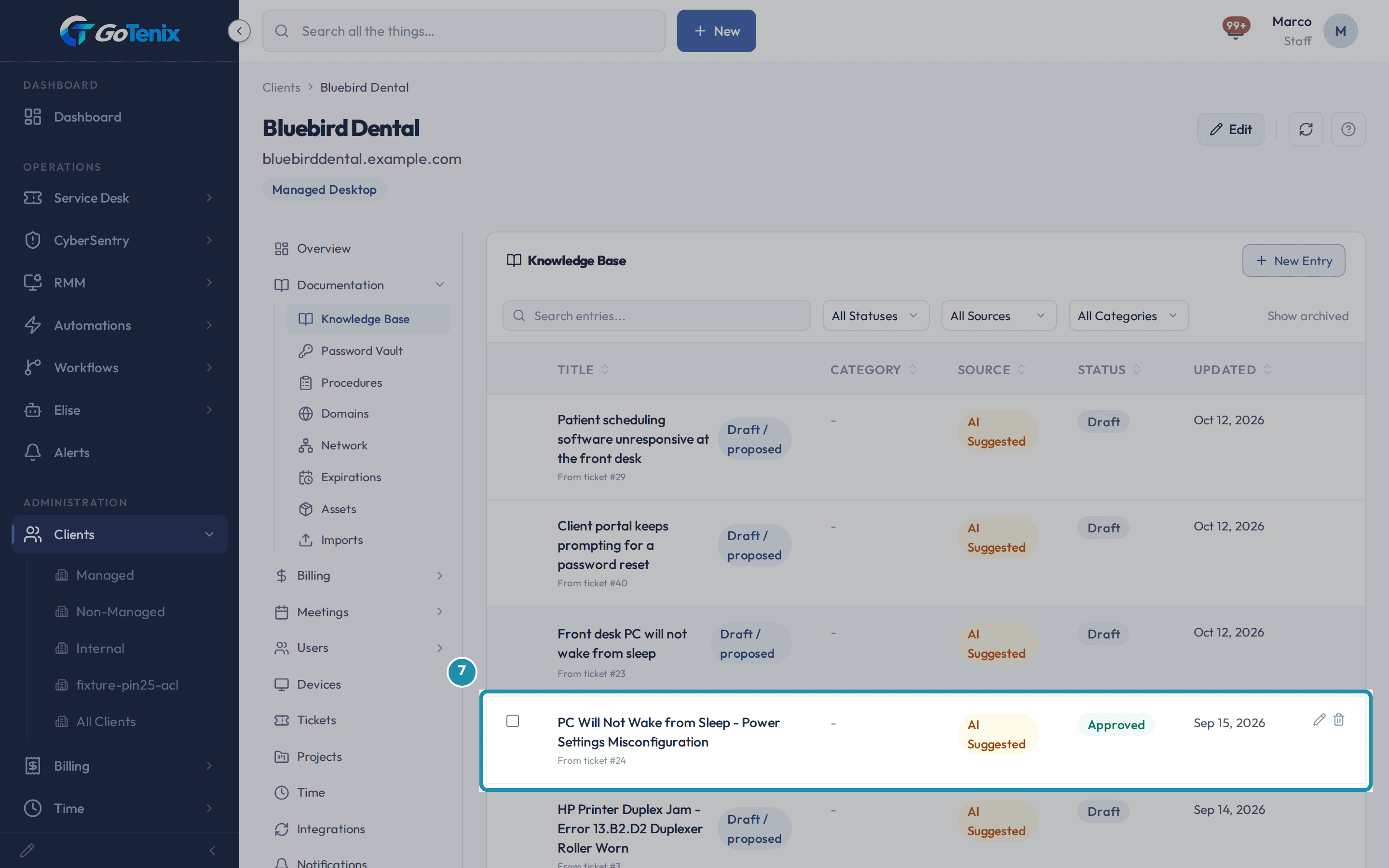Open Alerts in the sidebar

(120, 452)
